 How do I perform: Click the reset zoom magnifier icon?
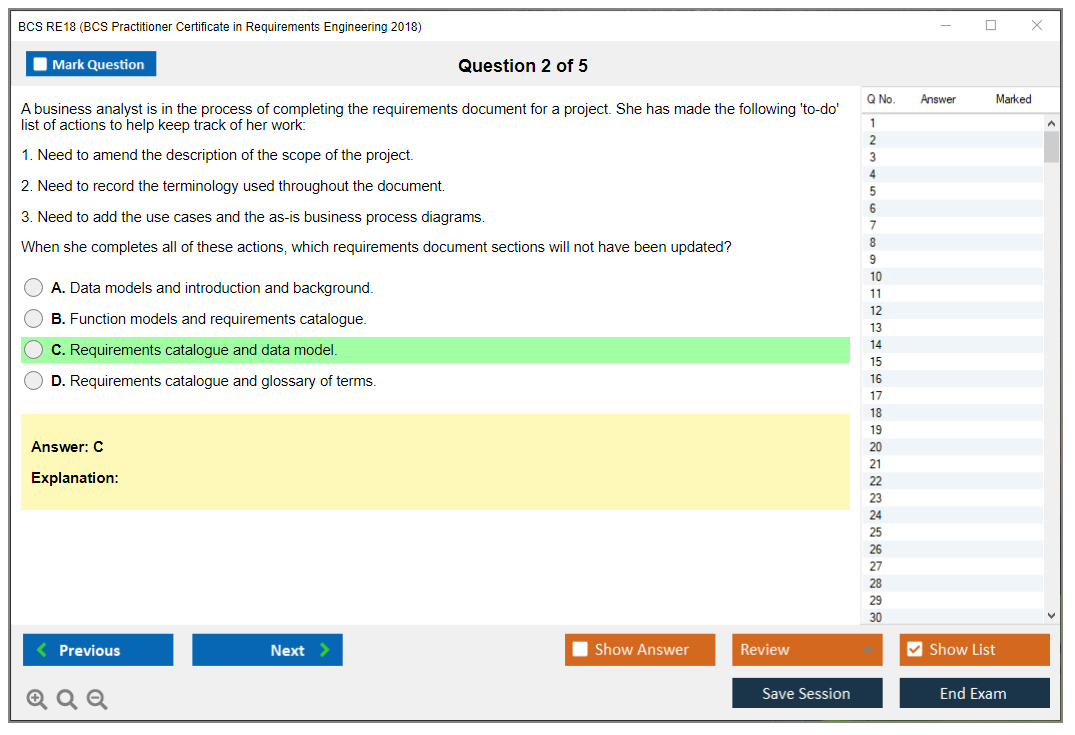[67, 700]
